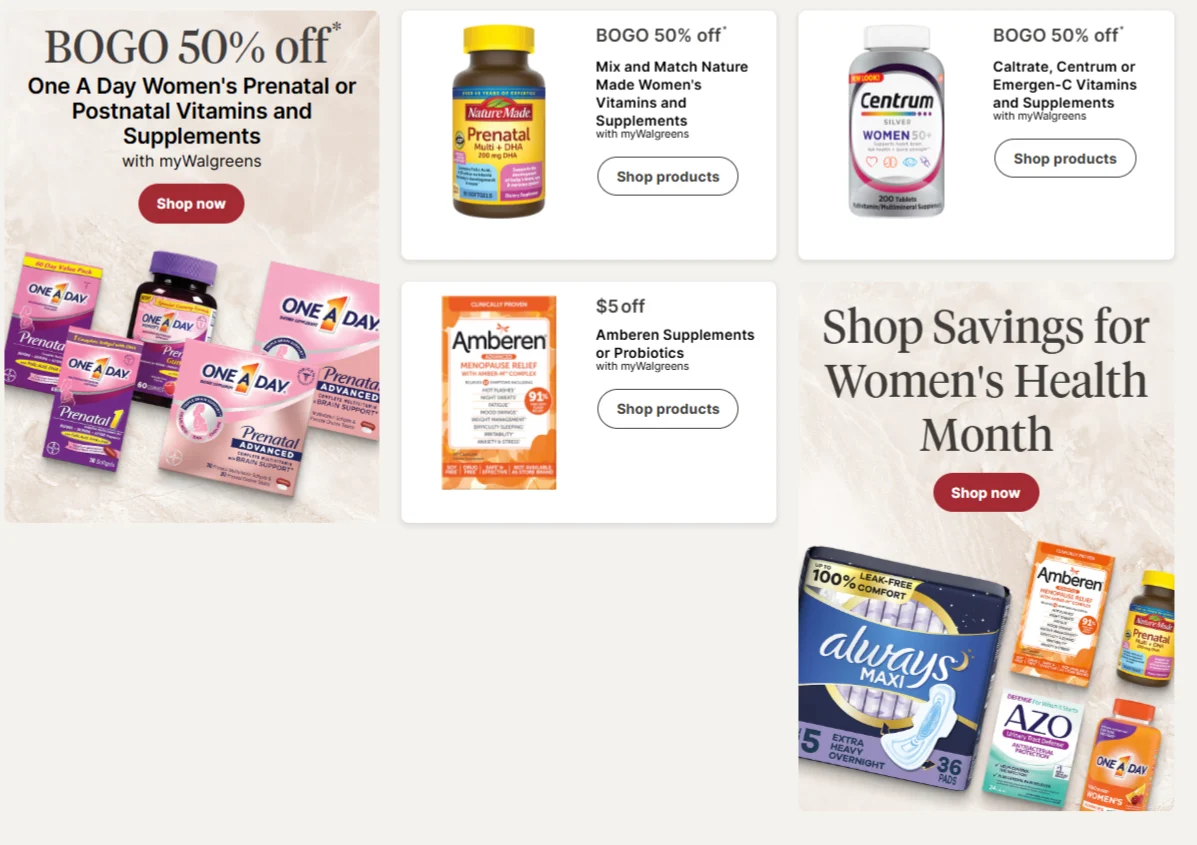Click the Caltrate, Centrum or Emergen-C heading
Viewport: 1197px width, 845px height.
click(1064, 84)
